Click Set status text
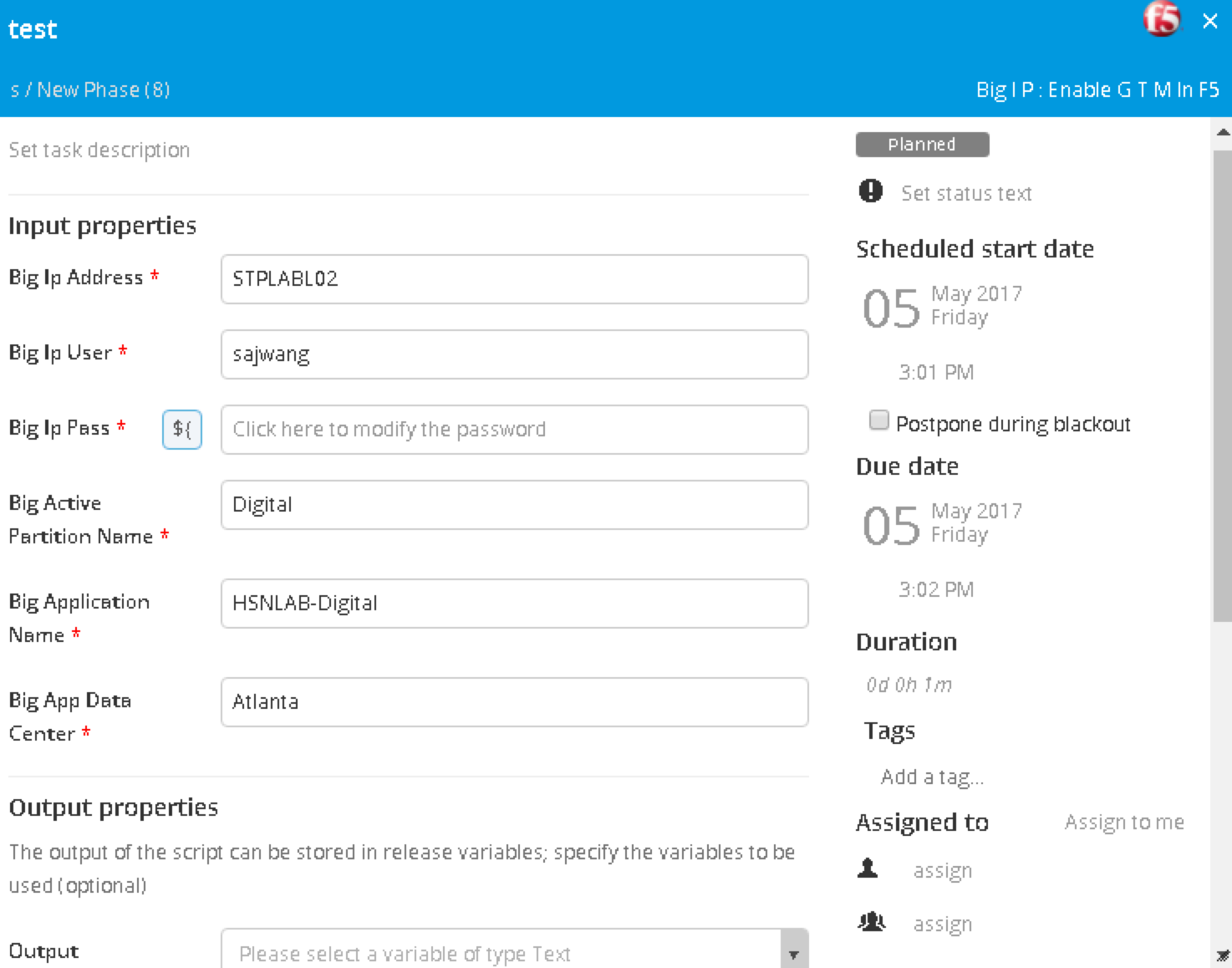This screenshot has height=968, width=1232. (x=965, y=193)
